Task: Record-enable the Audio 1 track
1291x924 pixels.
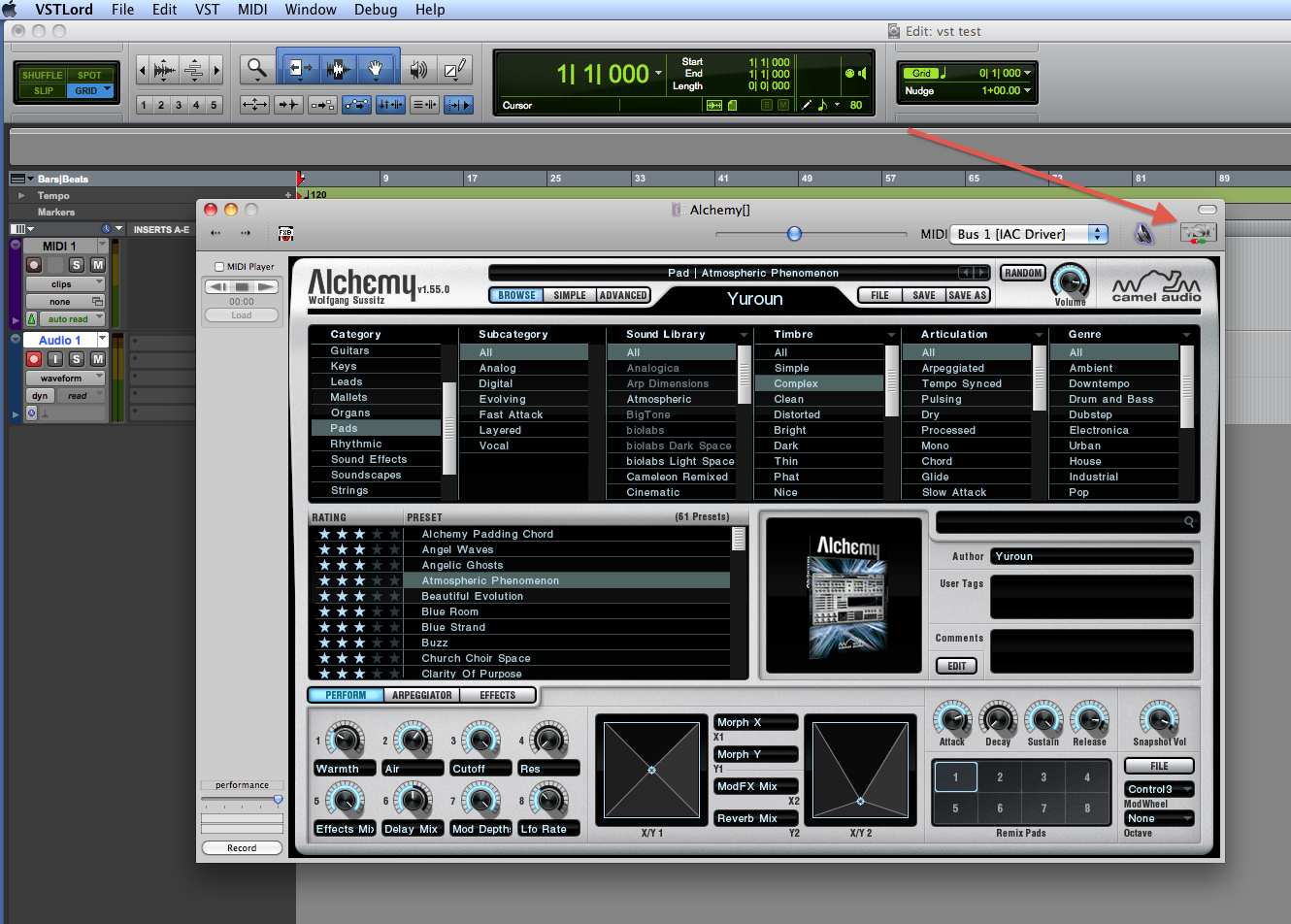Action: pyautogui.click(x=34, y=359)
